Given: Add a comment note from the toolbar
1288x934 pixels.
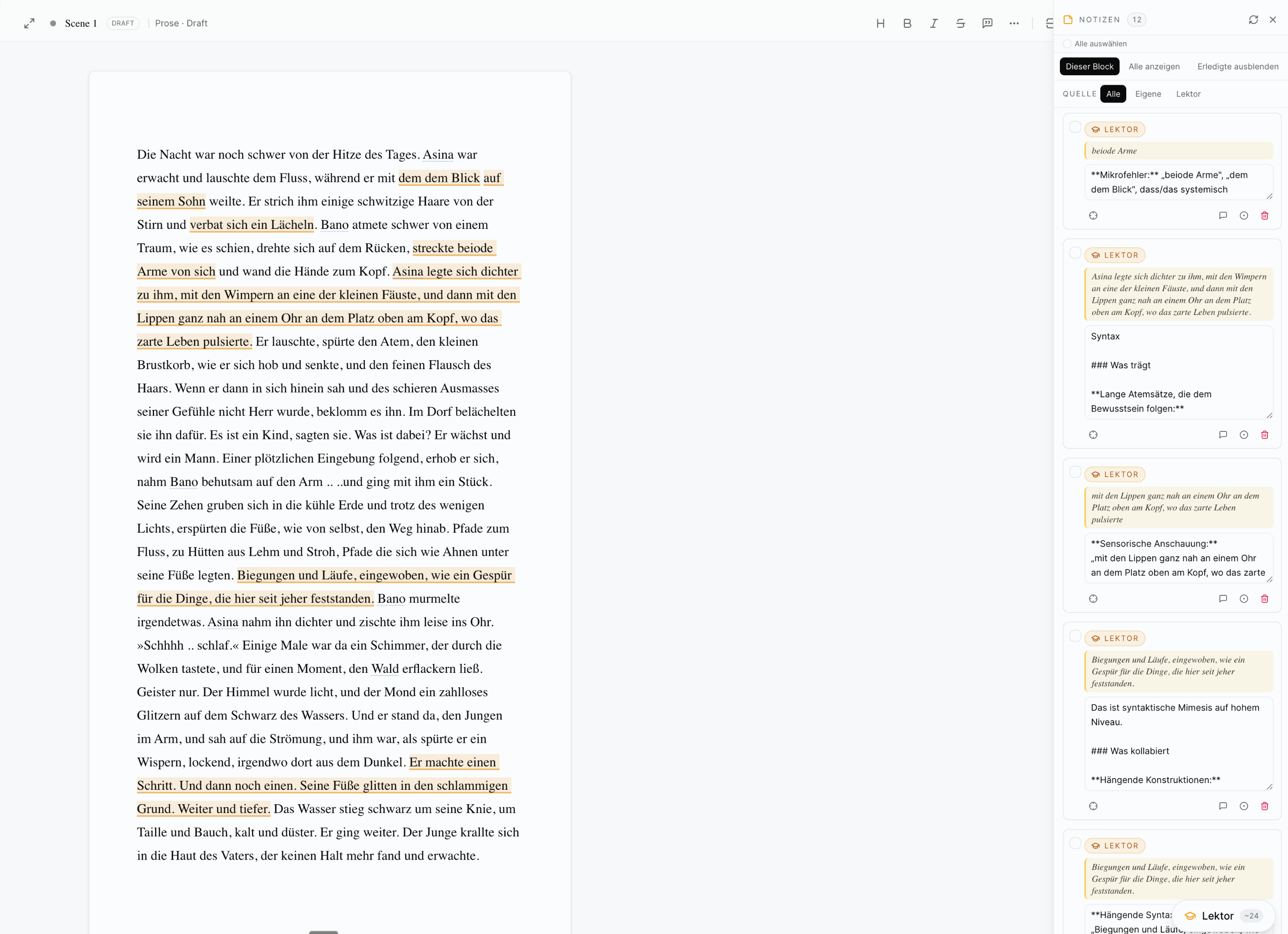Looking at the screenshot, I should click(x=987, y=23).
